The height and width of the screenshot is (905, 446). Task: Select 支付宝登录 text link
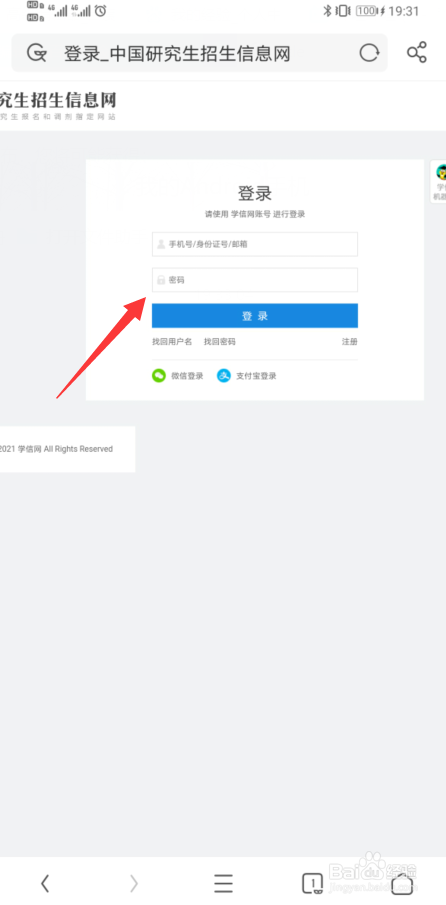[256, 376]
